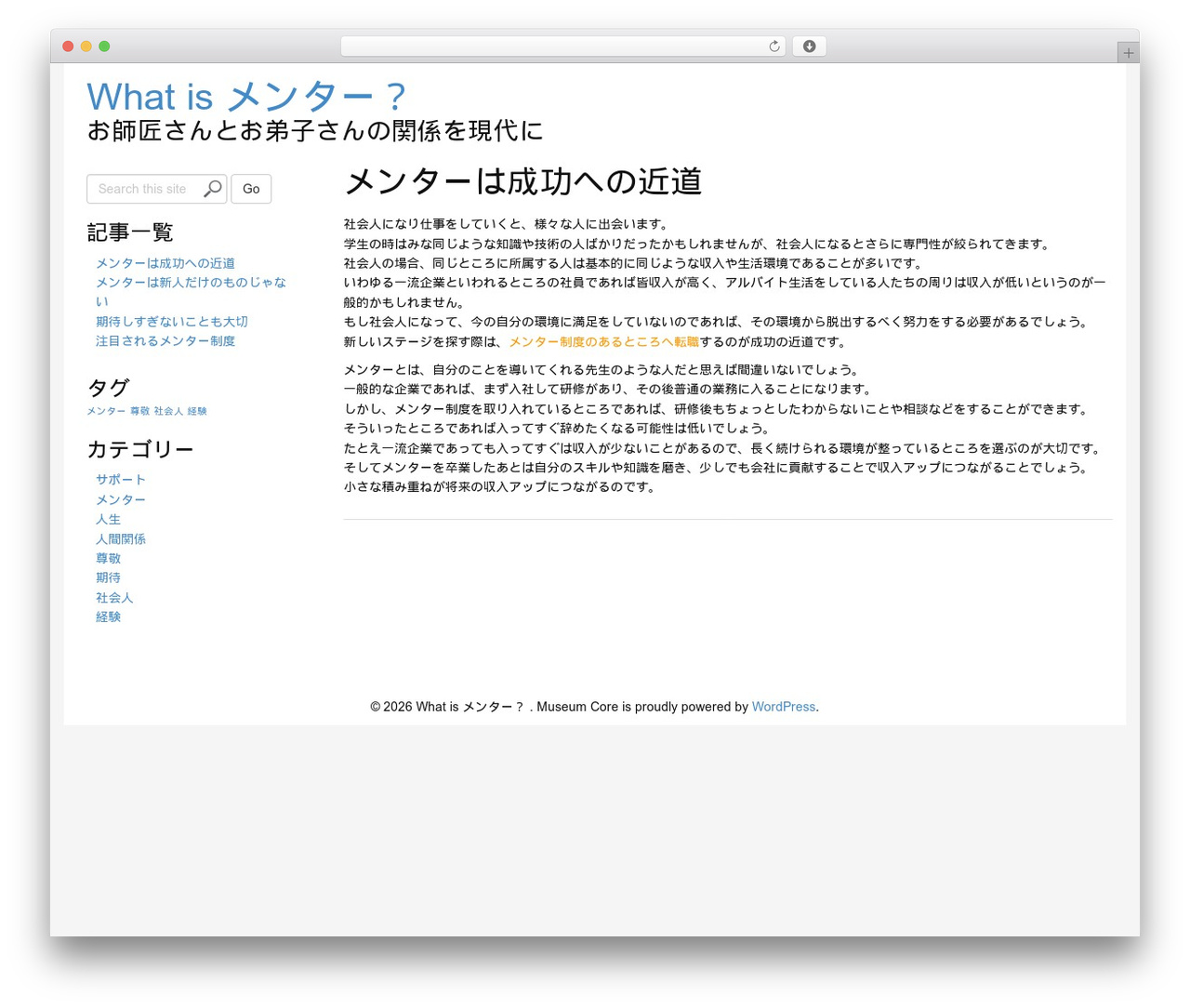
Task: Open article メンターは成功への近道 in sidebar
Action: pos(165,263)
